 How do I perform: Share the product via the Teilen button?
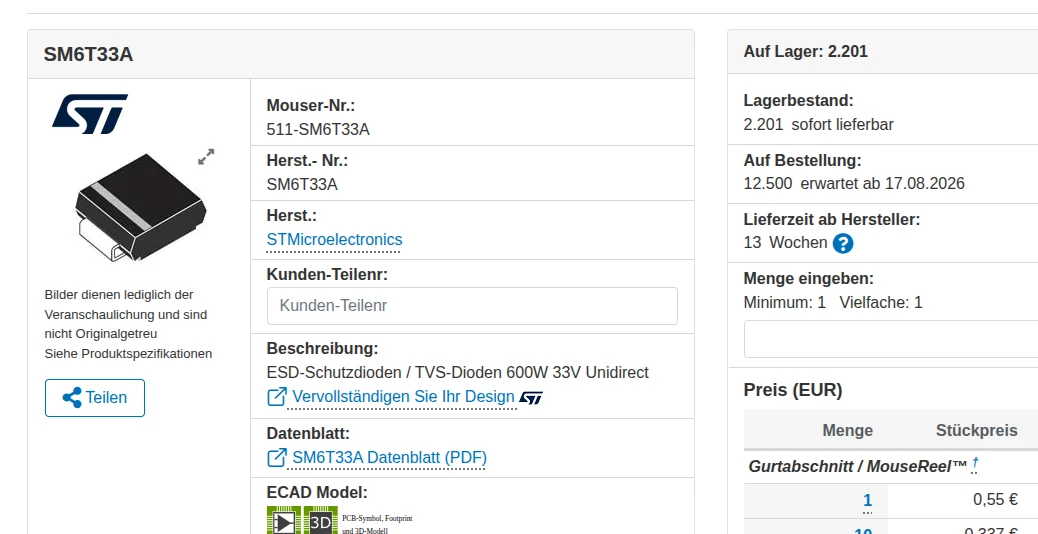coord(95,398)
